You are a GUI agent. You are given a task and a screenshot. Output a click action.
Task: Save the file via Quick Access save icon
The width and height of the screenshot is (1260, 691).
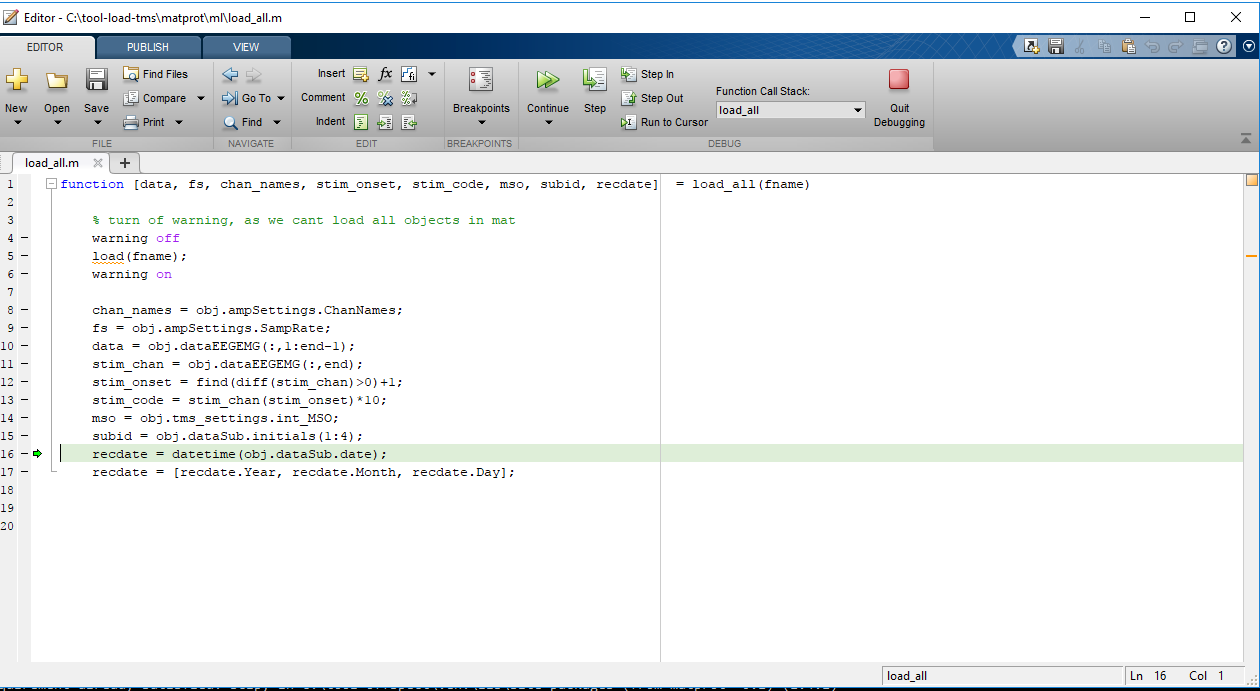[x=1056, y=46]
